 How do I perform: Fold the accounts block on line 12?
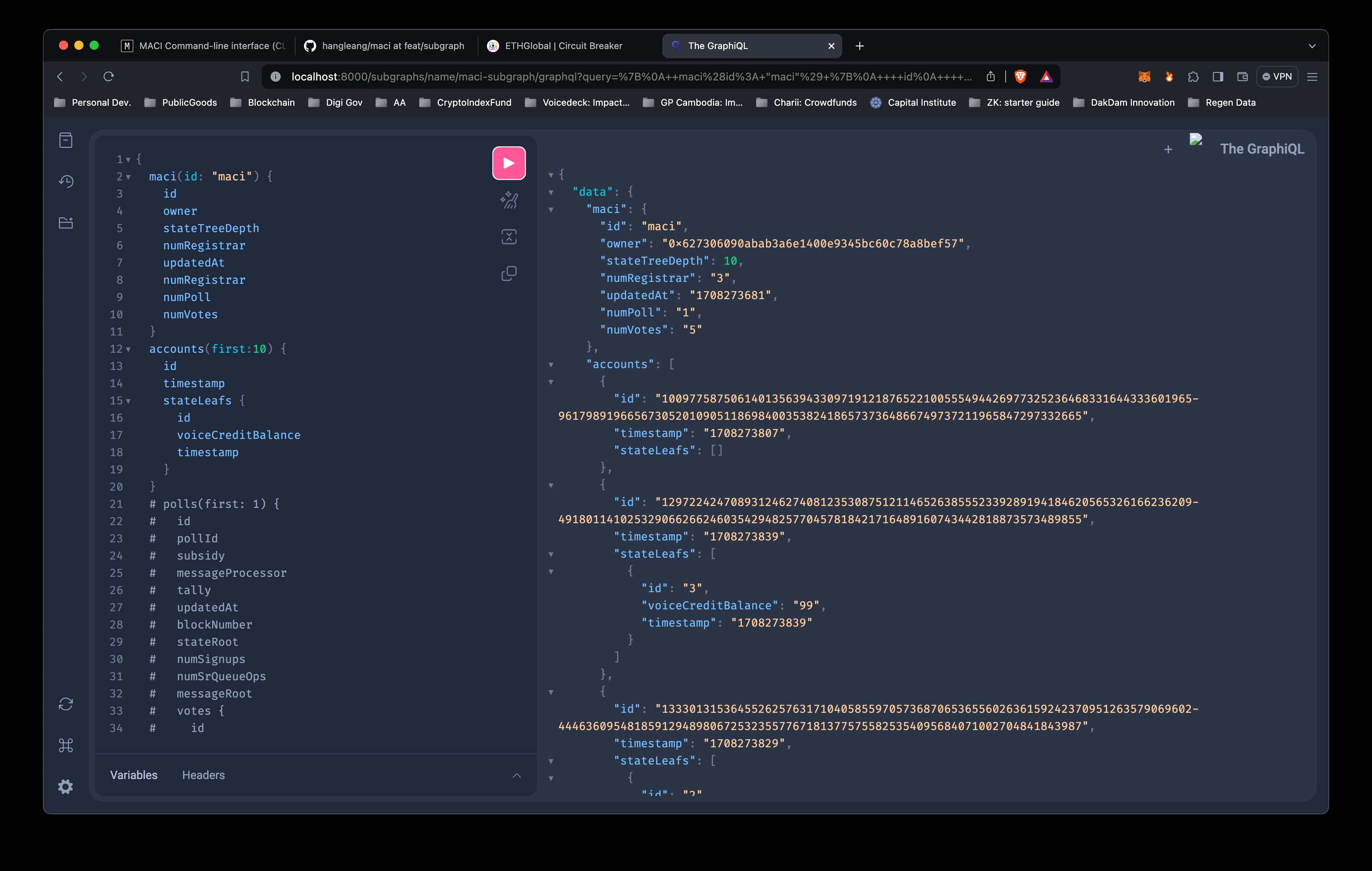[x=128, y=349]
